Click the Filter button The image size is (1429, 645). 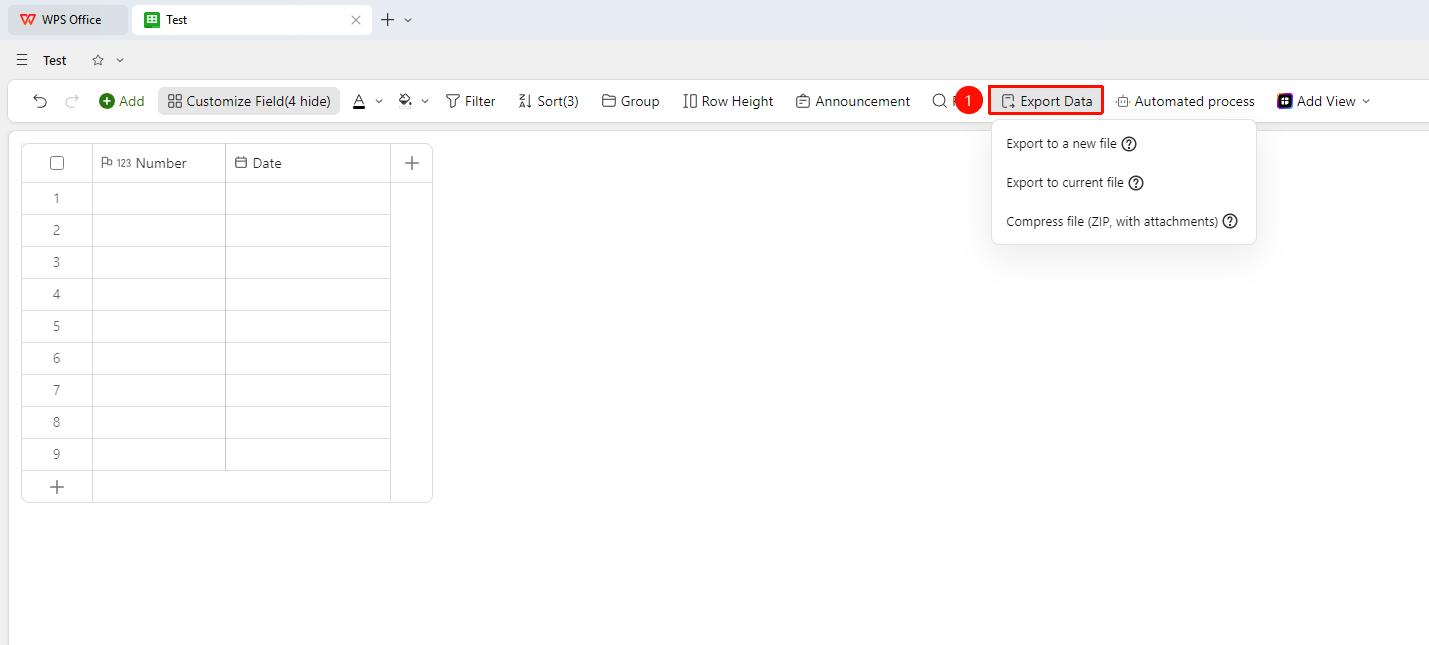pos(470,101)
